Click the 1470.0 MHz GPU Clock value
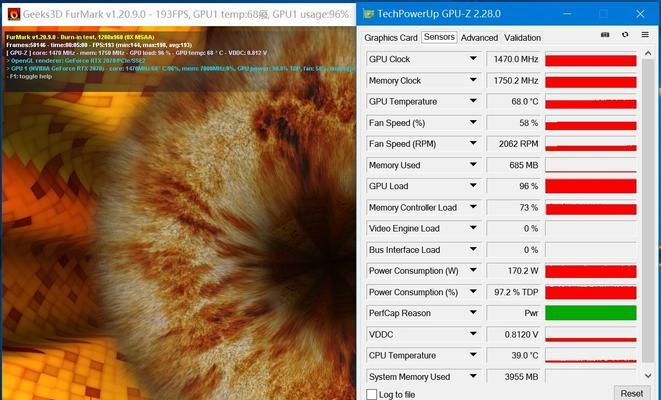661x400 pixels. tap(513, 59)
